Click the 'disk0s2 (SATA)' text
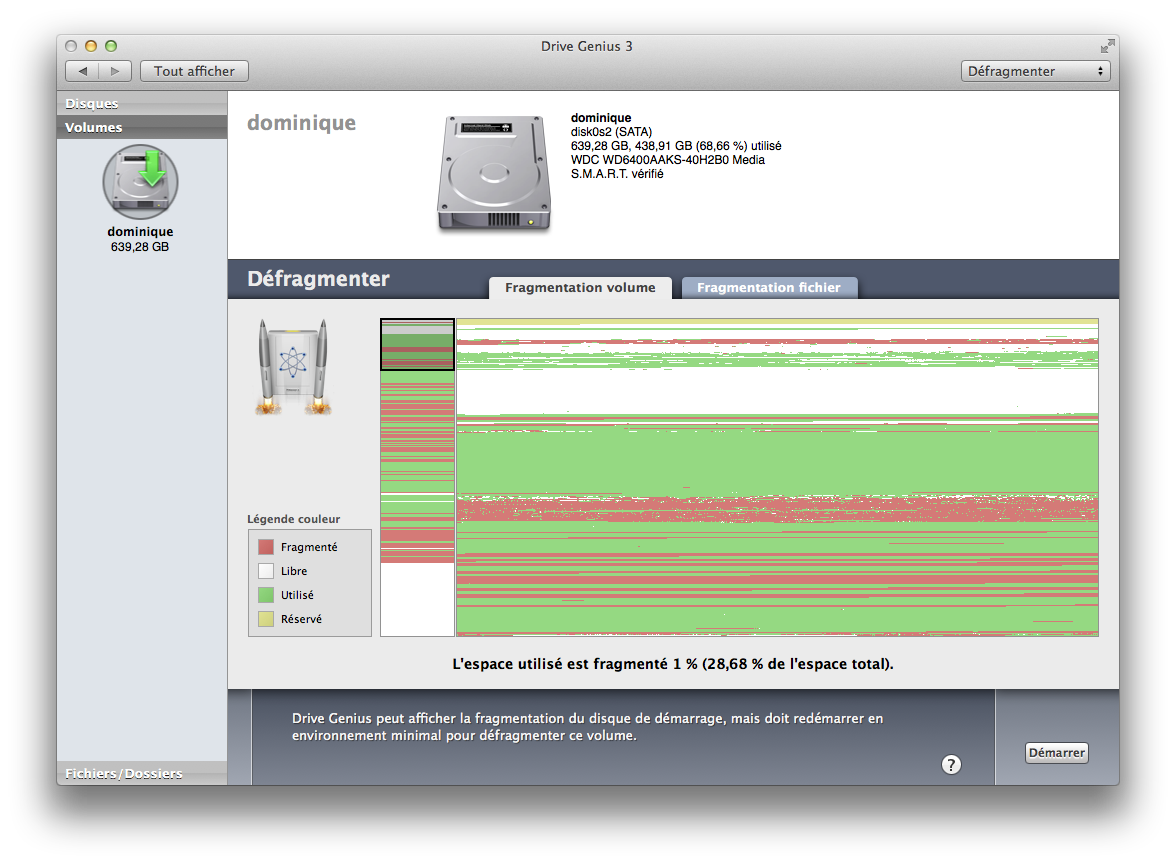This screenshot has height=864, width=1176. [x=611, y=132]
